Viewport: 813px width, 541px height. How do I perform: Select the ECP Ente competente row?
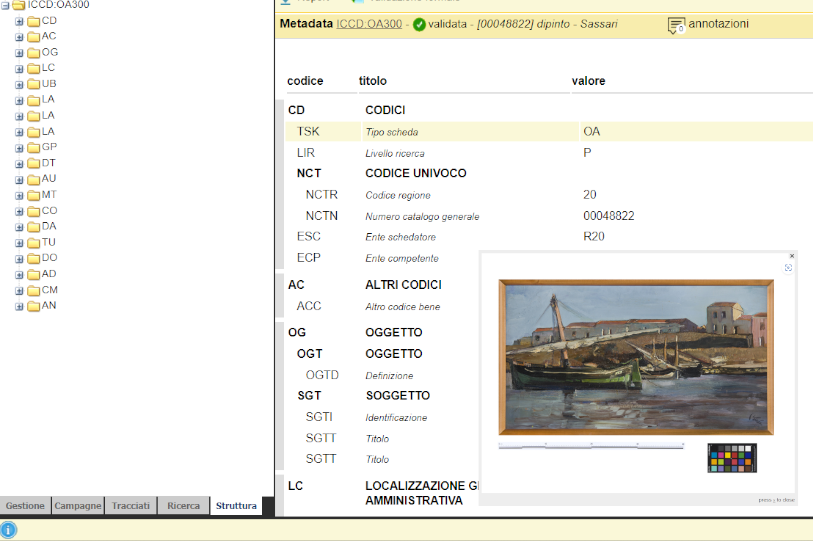tap(383, 258)
